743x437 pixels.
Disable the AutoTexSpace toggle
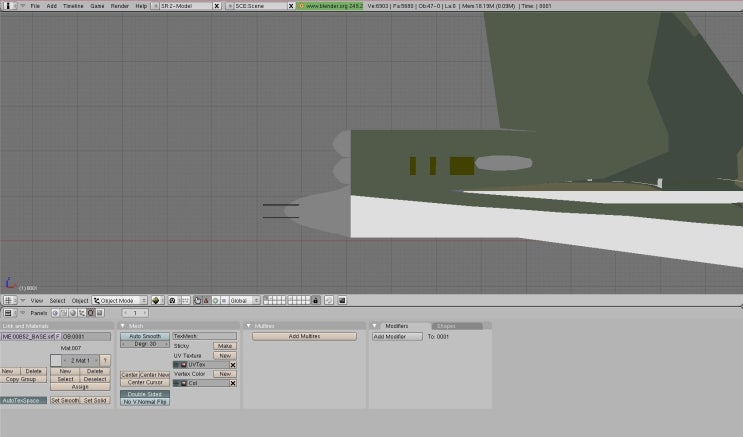click(x=23, y=400)
